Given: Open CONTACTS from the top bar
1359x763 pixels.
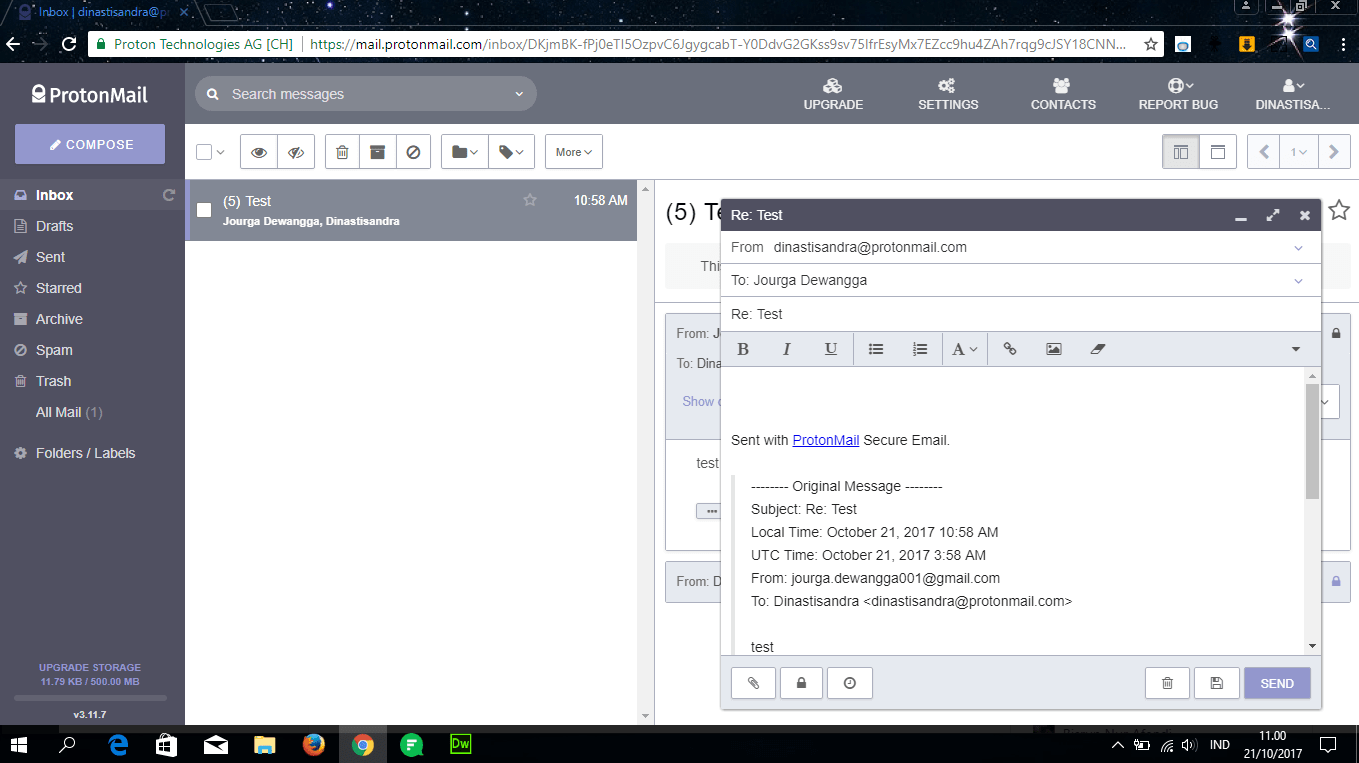Looking at the screenshot, I should pos(1063,94).
